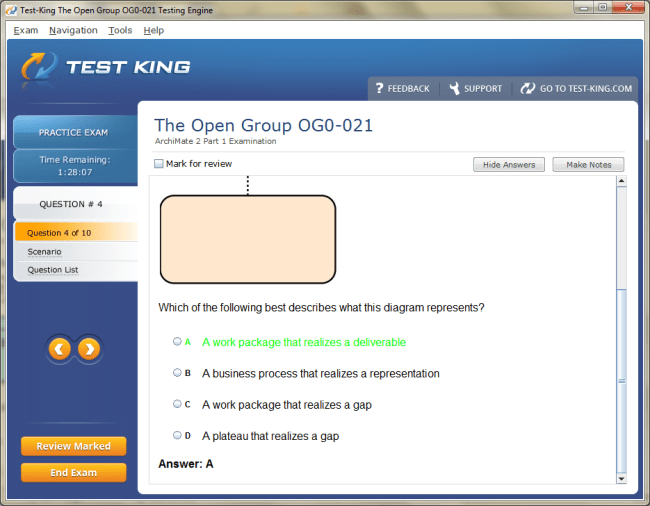Open the Exam menu

click(26, 30)
